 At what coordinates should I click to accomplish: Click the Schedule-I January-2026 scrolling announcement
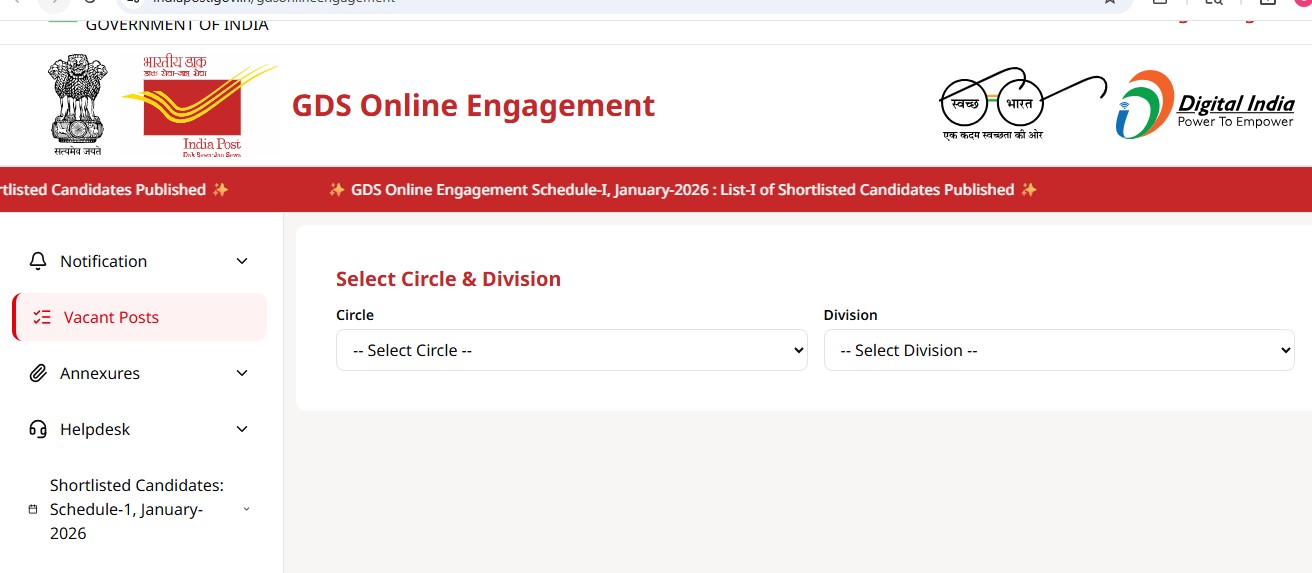682,189
